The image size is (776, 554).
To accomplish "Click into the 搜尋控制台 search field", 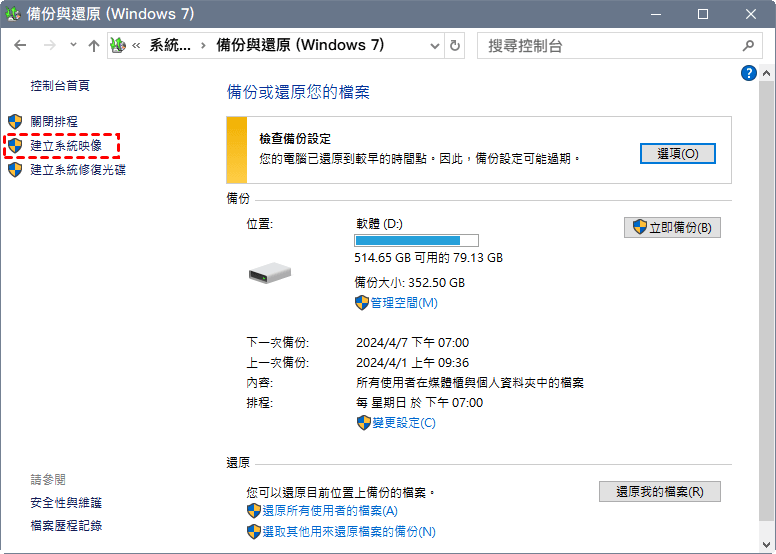I will point(610,46).
